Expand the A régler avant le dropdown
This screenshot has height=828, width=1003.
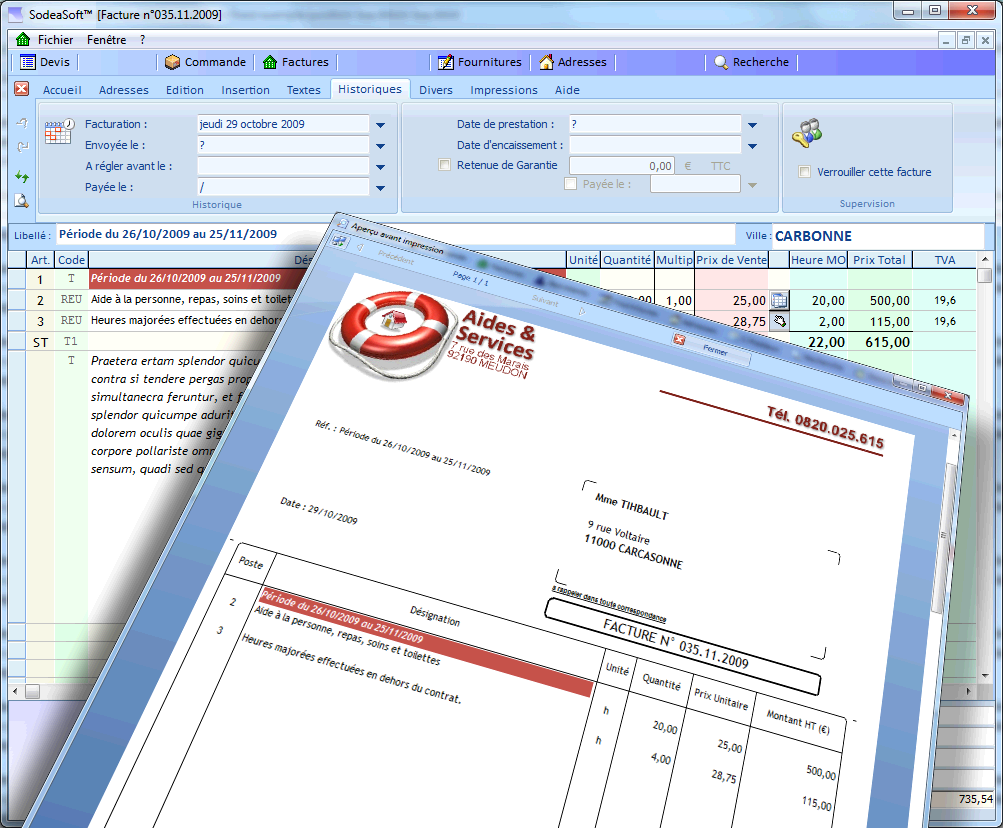(381, 167)
